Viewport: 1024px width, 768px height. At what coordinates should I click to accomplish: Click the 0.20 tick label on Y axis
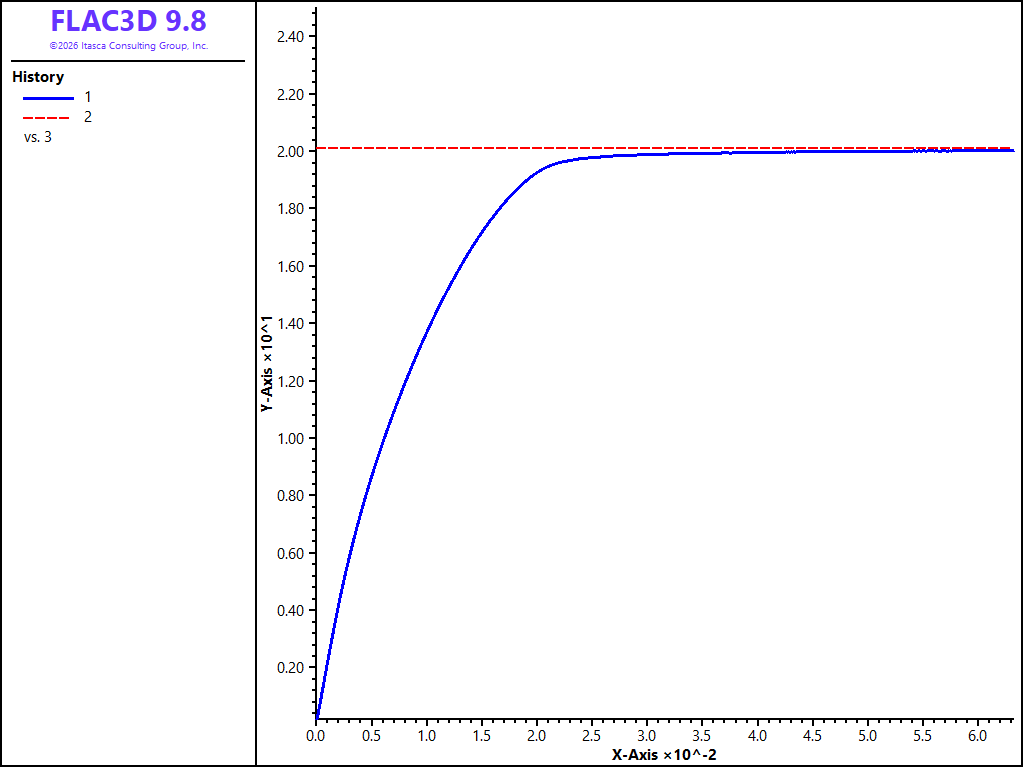(290, 667)
